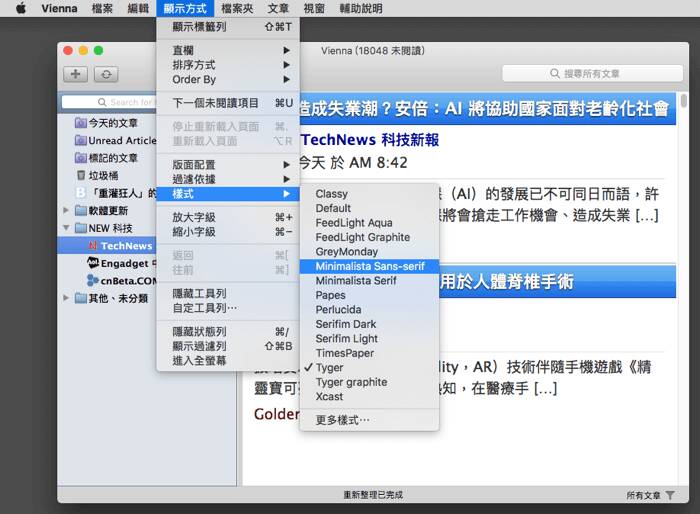This screenshot has width=700, height=514.
Task: Open the Order By submenu
Action: click(228, 79)
